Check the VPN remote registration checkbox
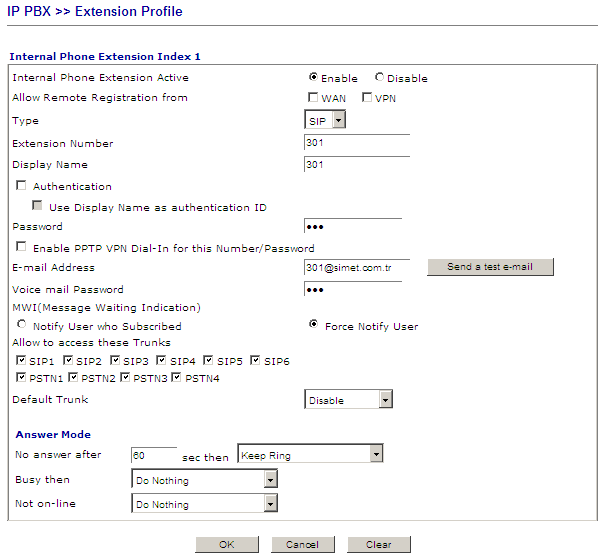The image size is (610, 559). click(366, 98)
